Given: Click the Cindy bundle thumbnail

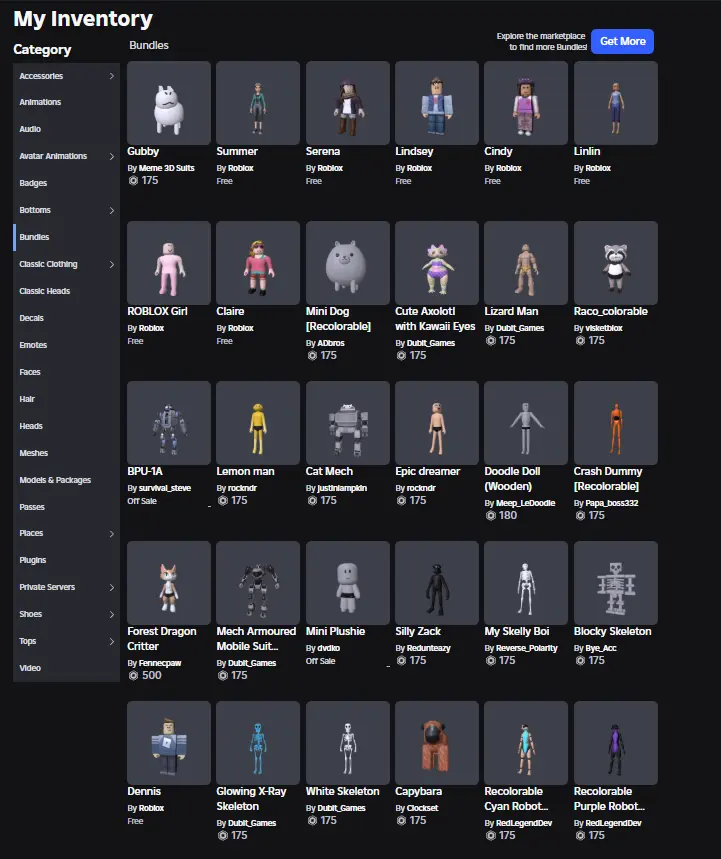Looking at the screenshot, I should (526, 103).
